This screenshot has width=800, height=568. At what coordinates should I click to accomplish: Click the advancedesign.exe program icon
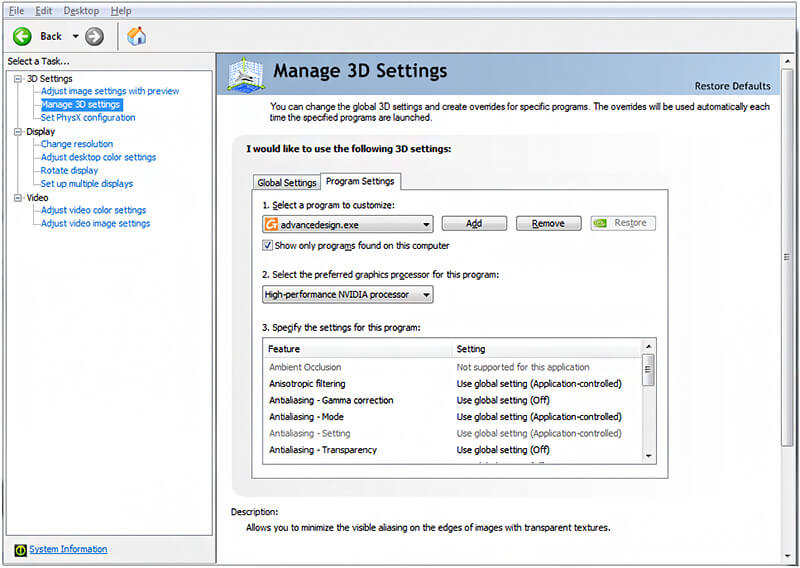(x=271, y=224)
